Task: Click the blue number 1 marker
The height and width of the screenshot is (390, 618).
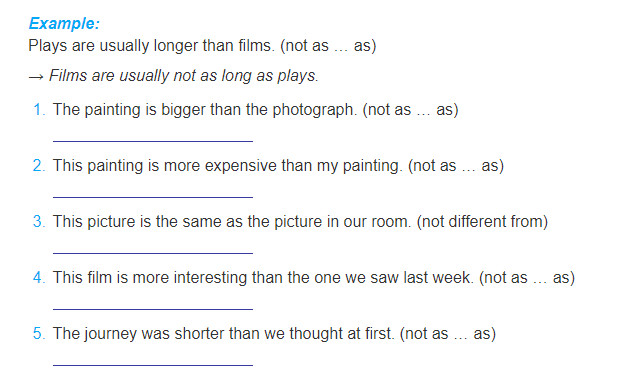Action: pos(39,110)
